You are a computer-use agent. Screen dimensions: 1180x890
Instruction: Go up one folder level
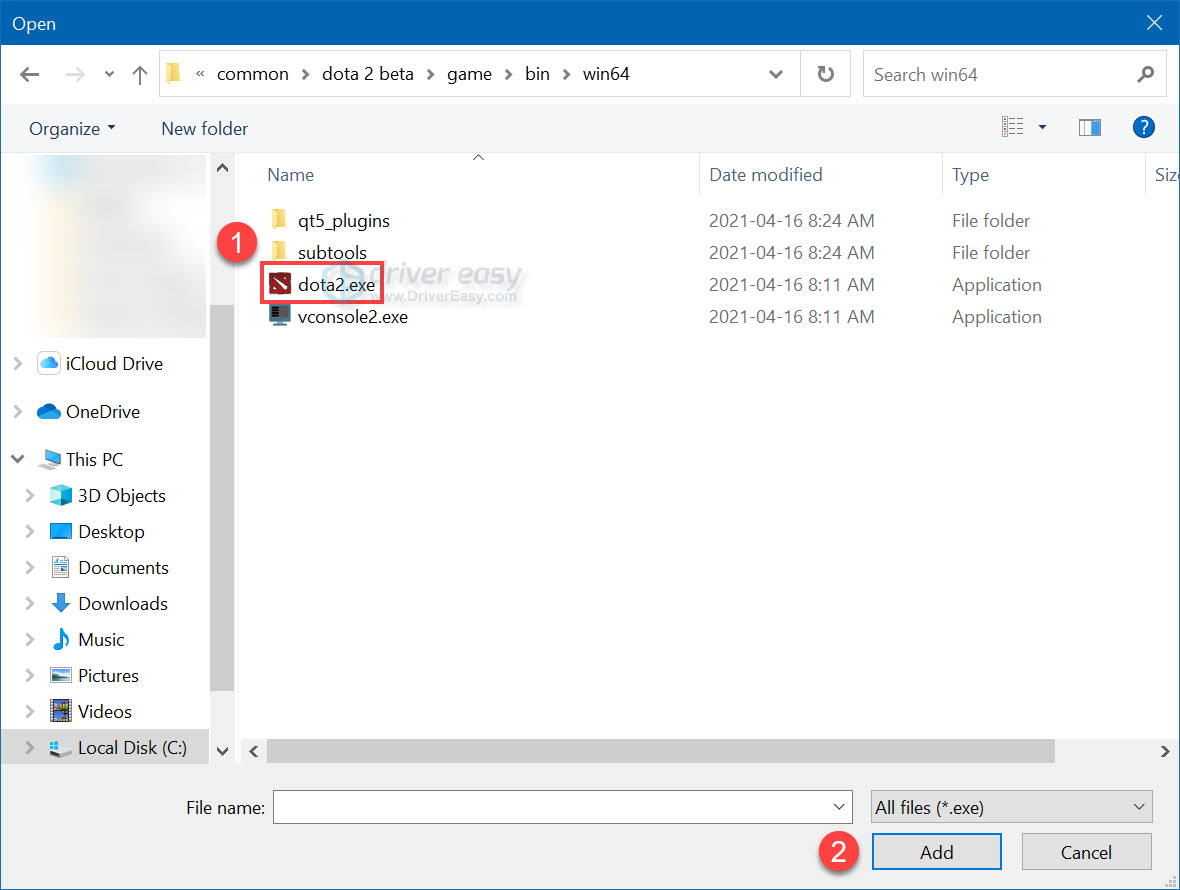tap(139, 74)
